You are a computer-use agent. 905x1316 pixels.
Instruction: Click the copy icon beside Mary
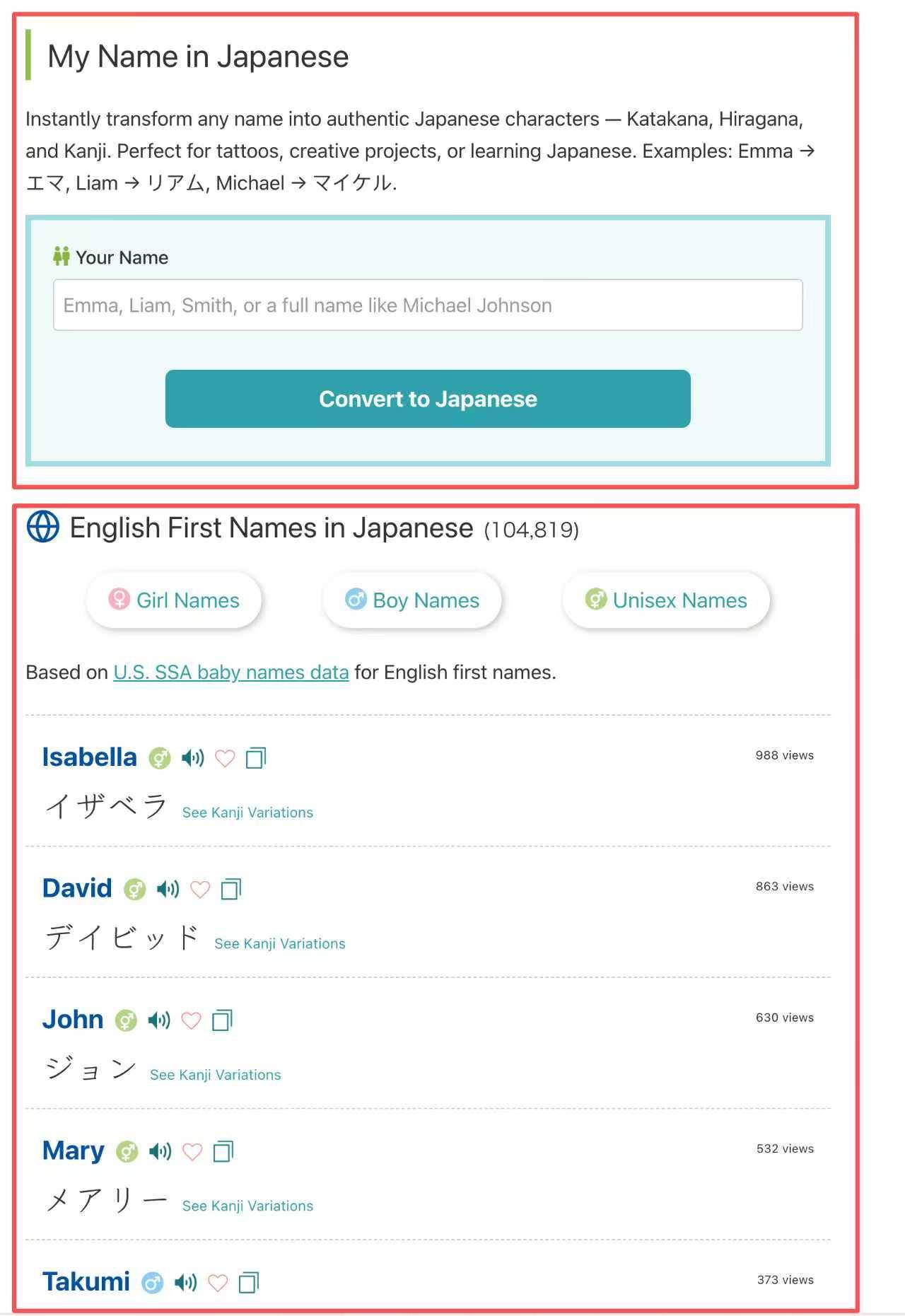pyautogui.click(x=223, y=1151)
